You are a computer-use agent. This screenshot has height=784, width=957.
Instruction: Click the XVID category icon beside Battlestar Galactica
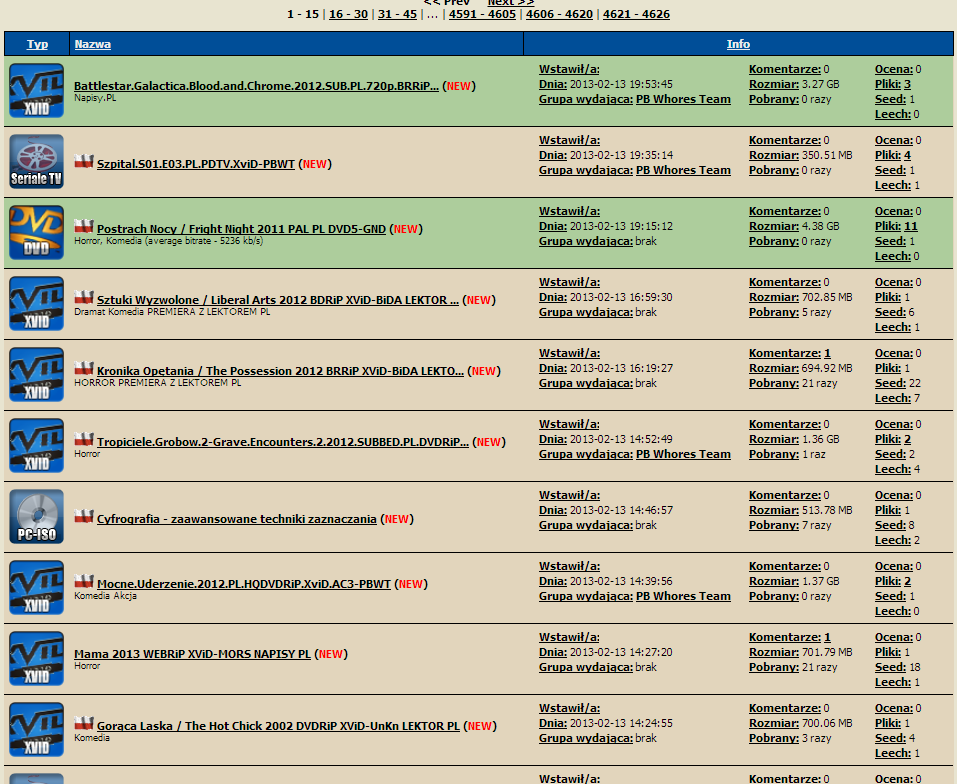[37, 90]
